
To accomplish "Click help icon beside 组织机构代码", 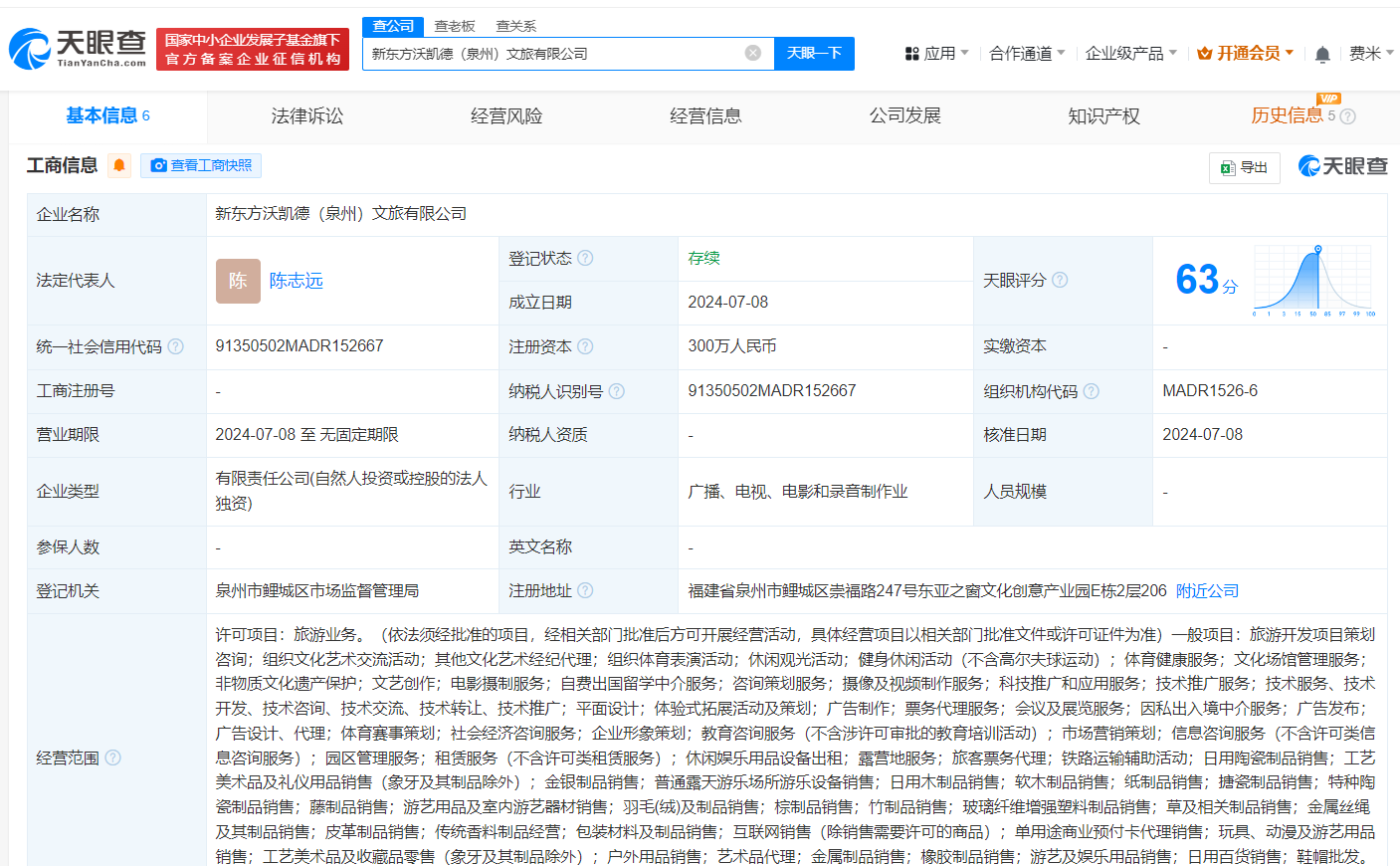I will (1092, 391).
